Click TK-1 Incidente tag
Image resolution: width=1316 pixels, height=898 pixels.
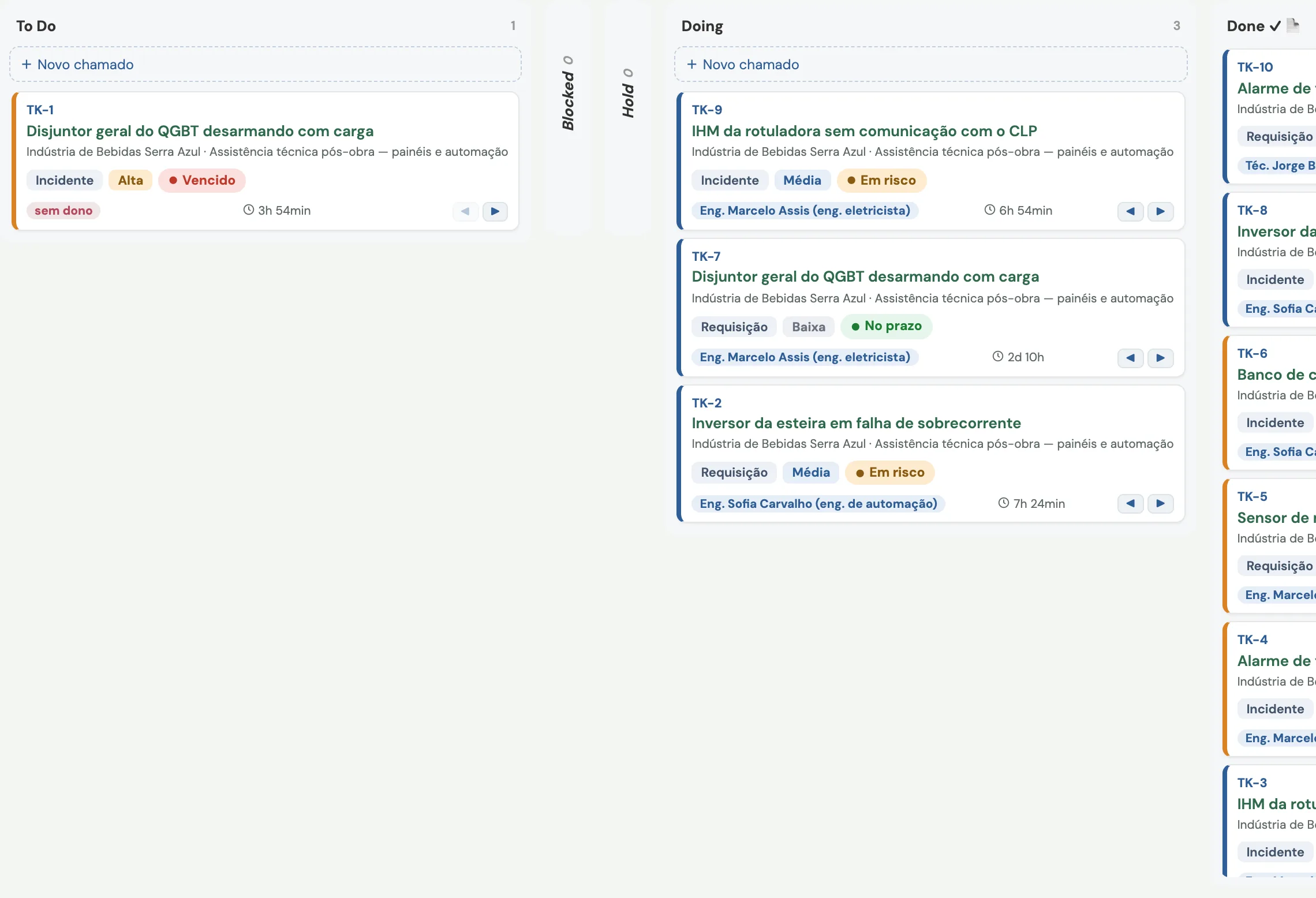(x=65, y=180)
